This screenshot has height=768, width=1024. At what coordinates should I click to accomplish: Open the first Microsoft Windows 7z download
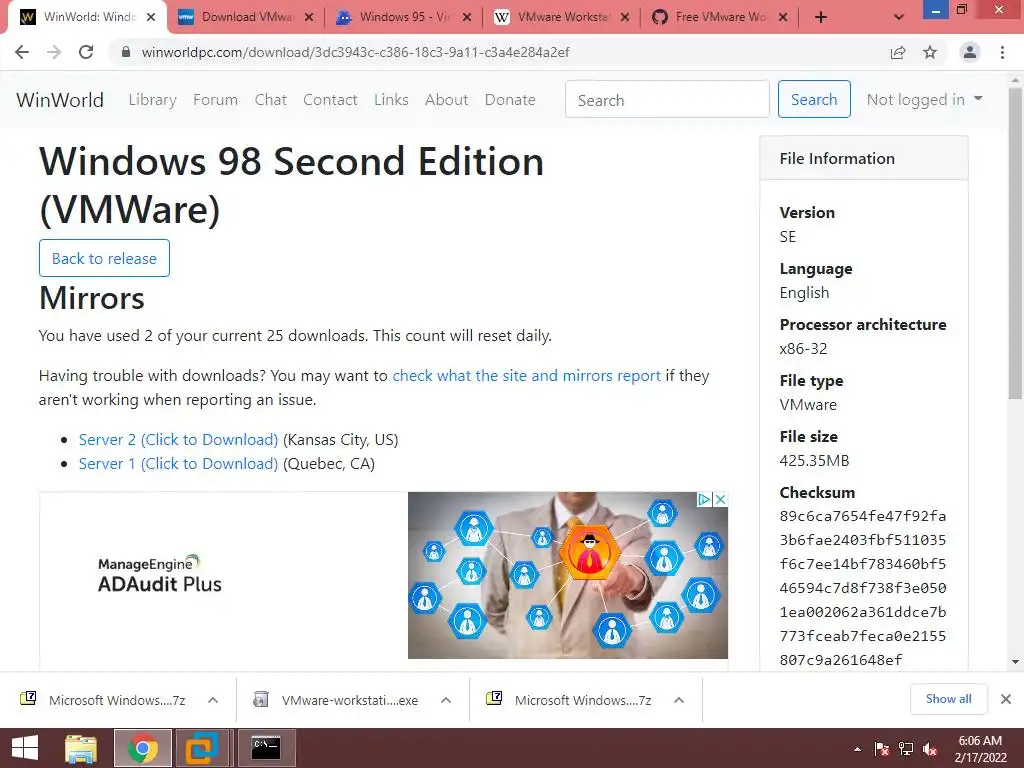click(103, 700)
